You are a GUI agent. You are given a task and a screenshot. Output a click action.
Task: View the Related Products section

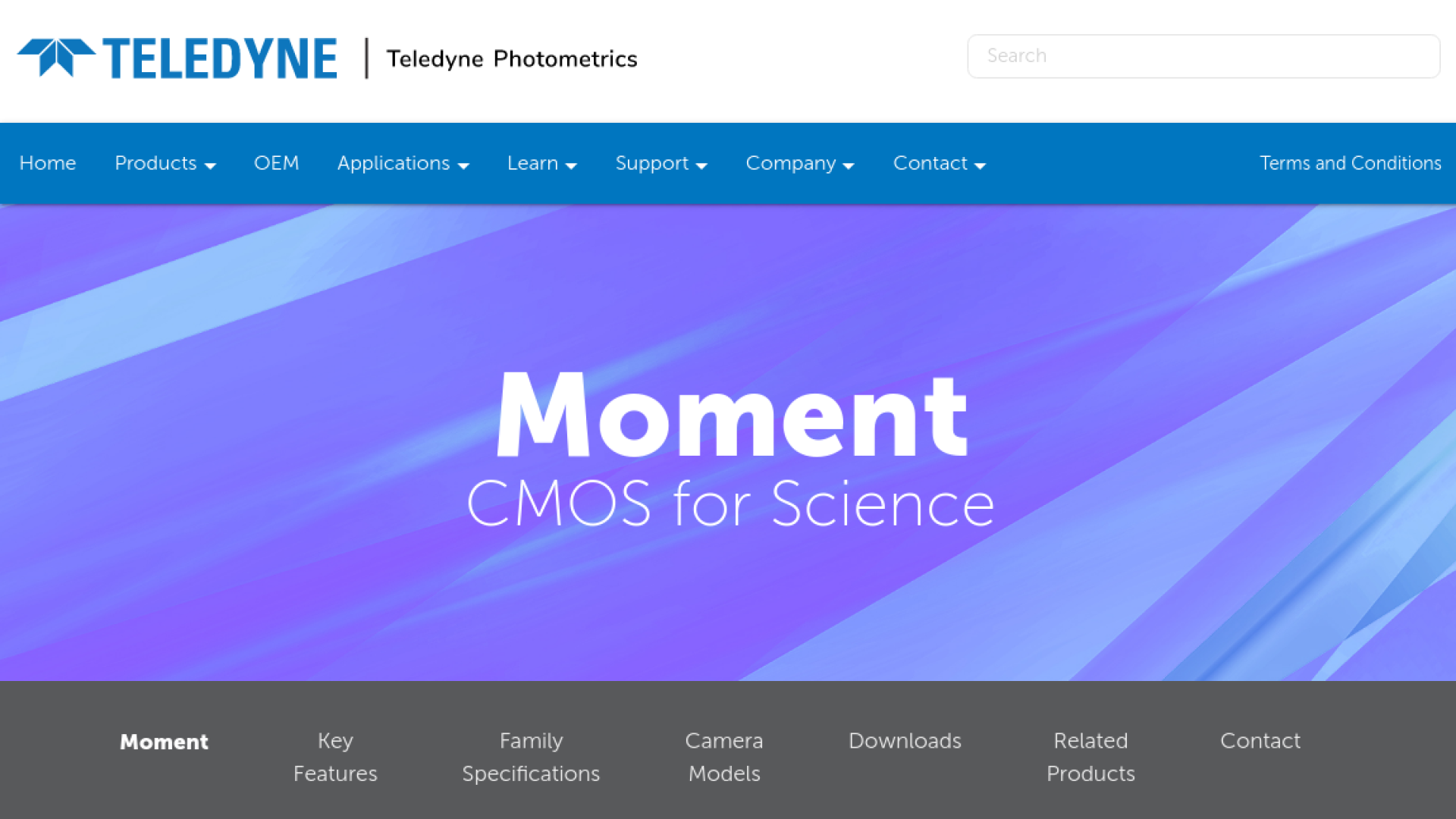[x=1090, y=757]
